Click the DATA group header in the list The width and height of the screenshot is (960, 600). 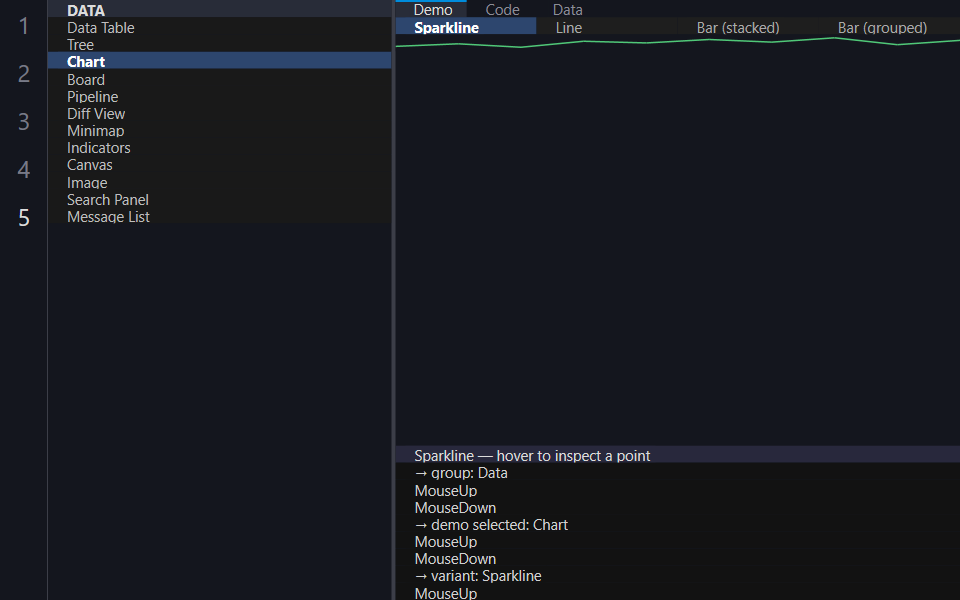click(219, 10)
